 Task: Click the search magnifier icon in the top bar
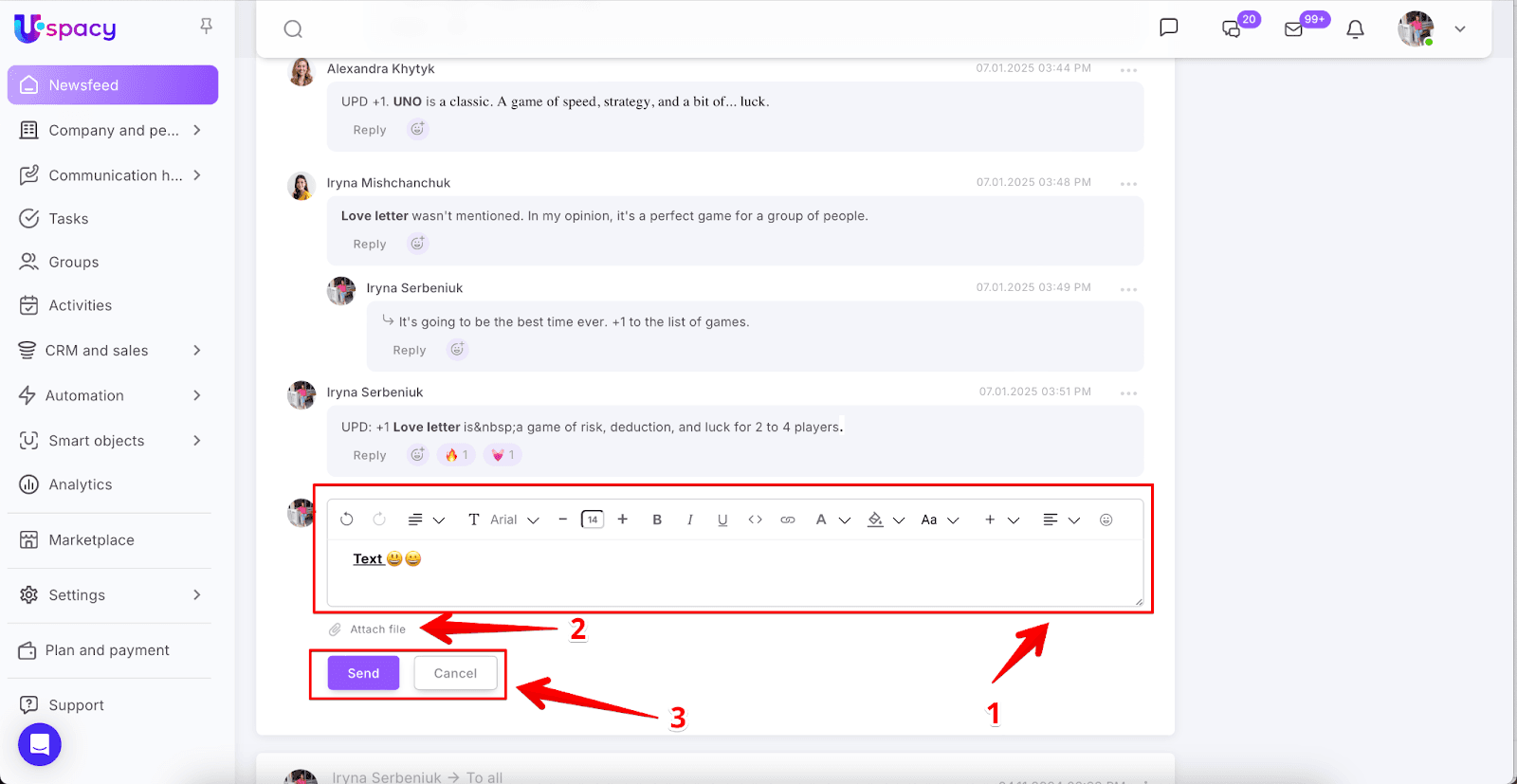coord(293,29)
